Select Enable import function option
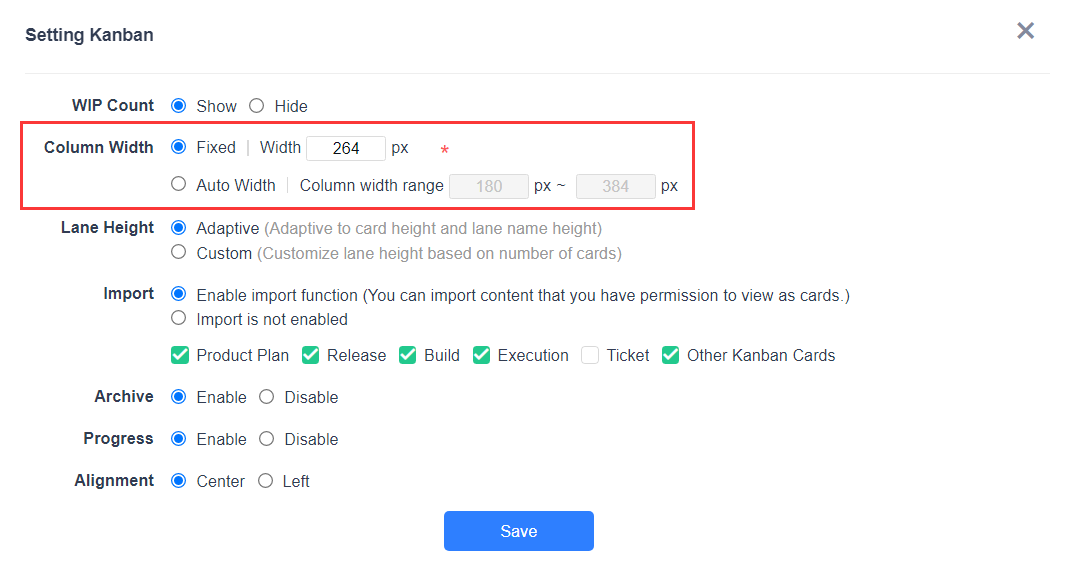The width and height of the screenshot is (1074, 584). click(179, 295)
